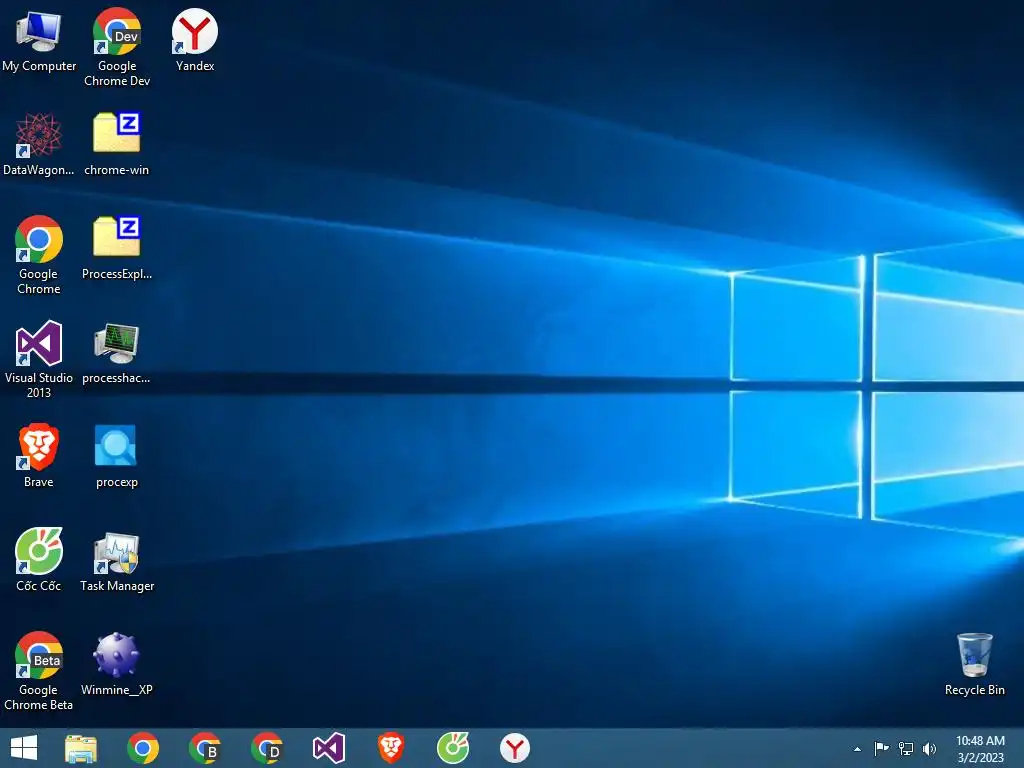1024x768 pixels.
Task: Launch Brave from the taskbar
Action: [391, 748]
